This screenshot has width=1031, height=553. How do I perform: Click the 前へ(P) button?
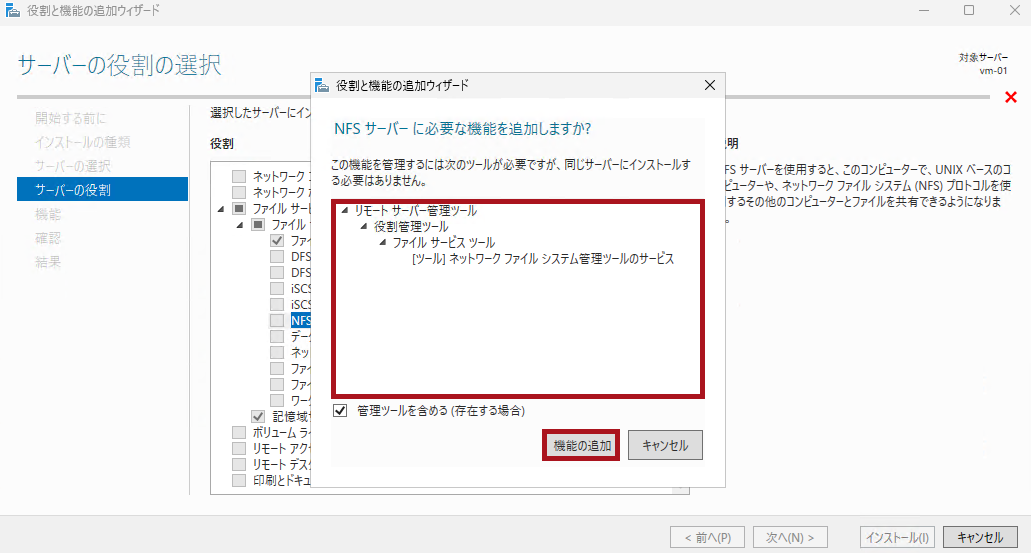click(707, 537)
